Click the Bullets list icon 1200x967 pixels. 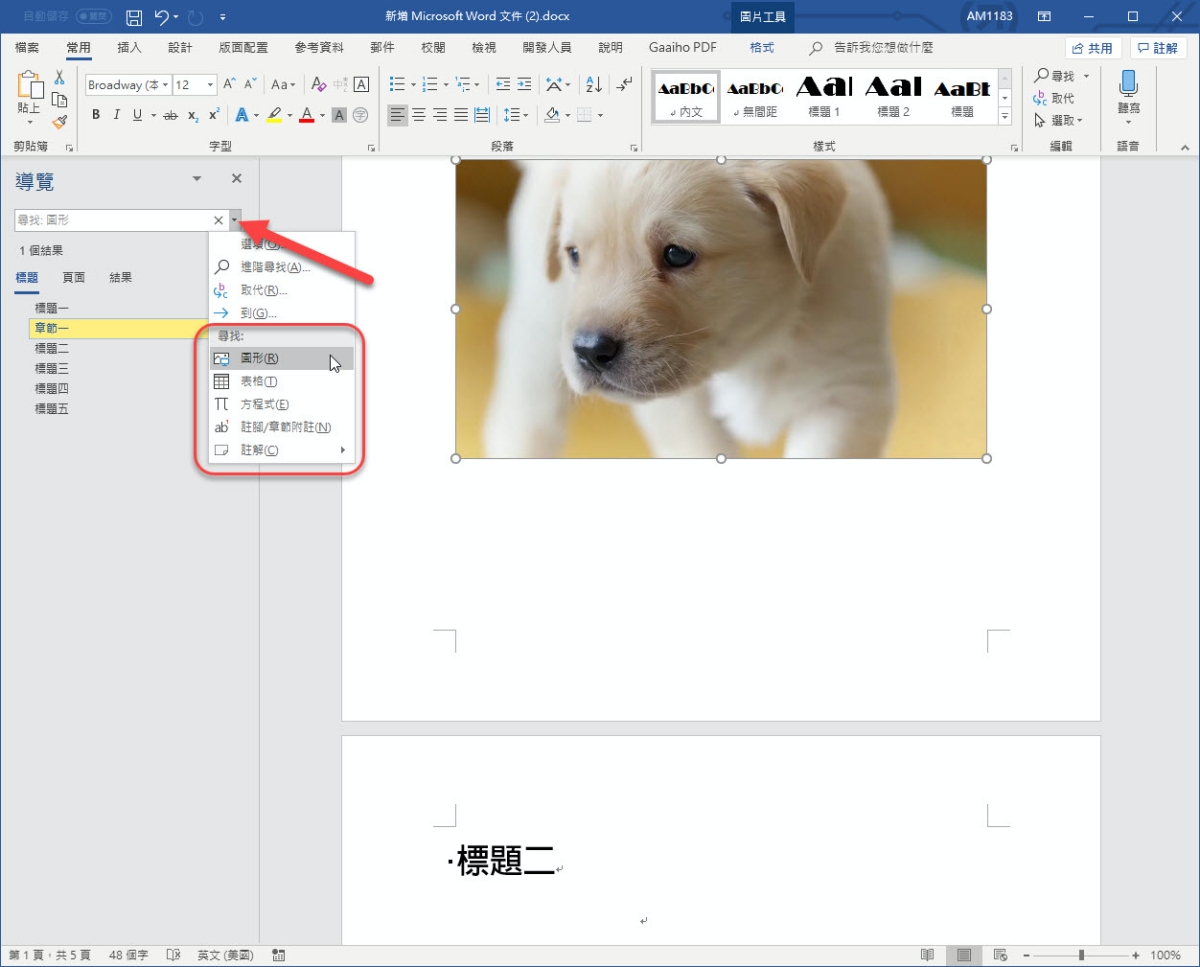click(x=397, y=85)
